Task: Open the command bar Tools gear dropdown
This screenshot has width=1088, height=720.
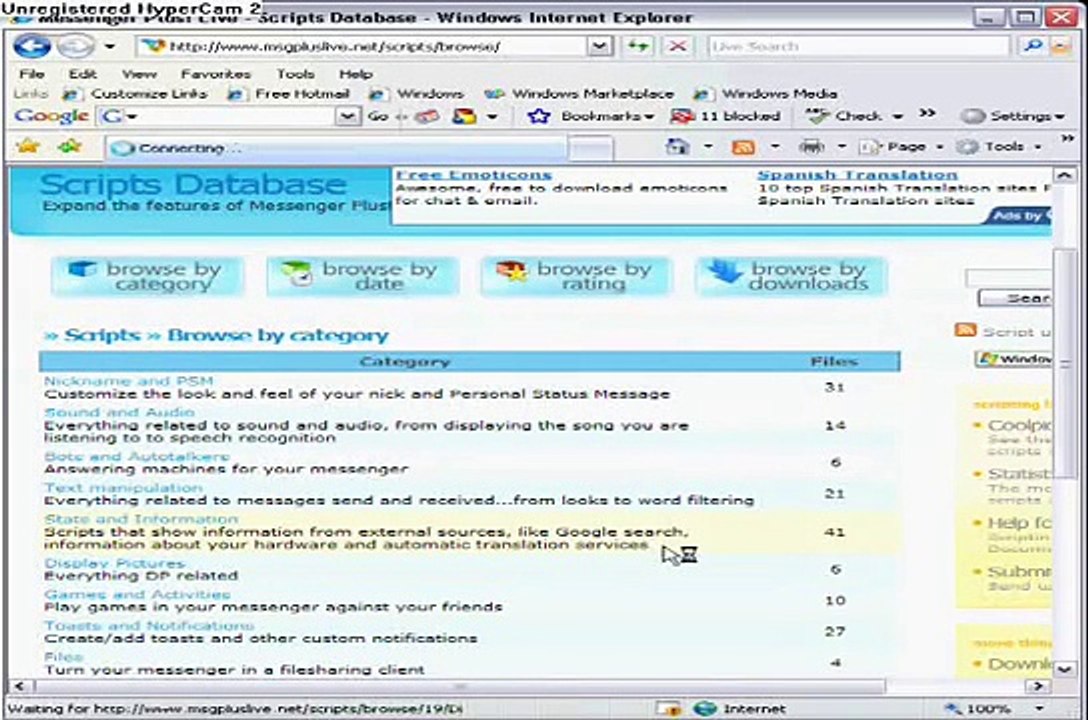Action: pos(998,146)
